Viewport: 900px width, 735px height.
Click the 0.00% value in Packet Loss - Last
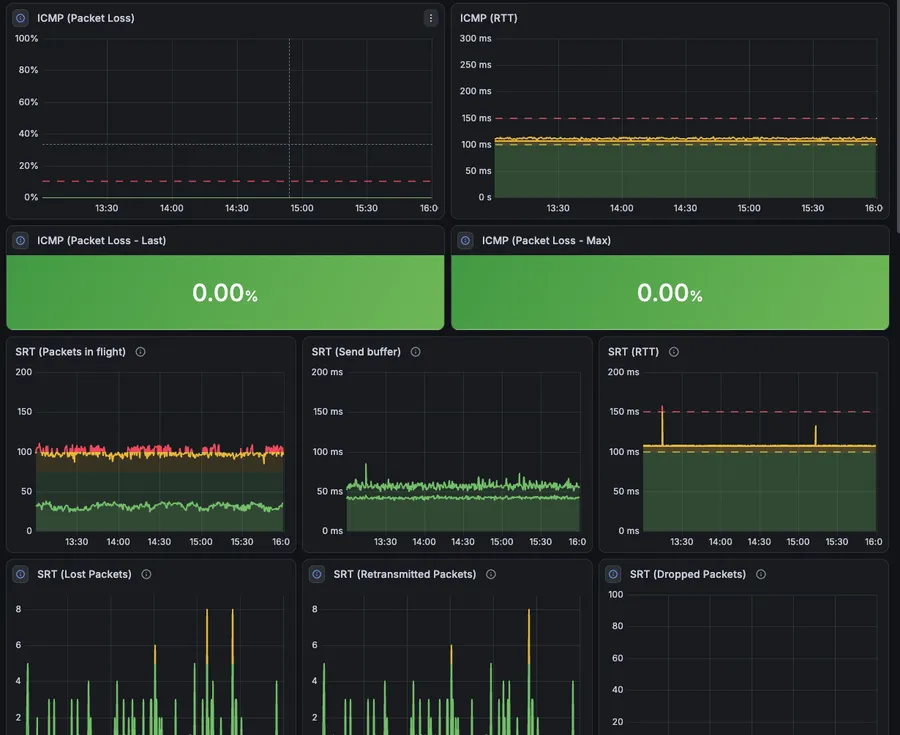point(225,293)
